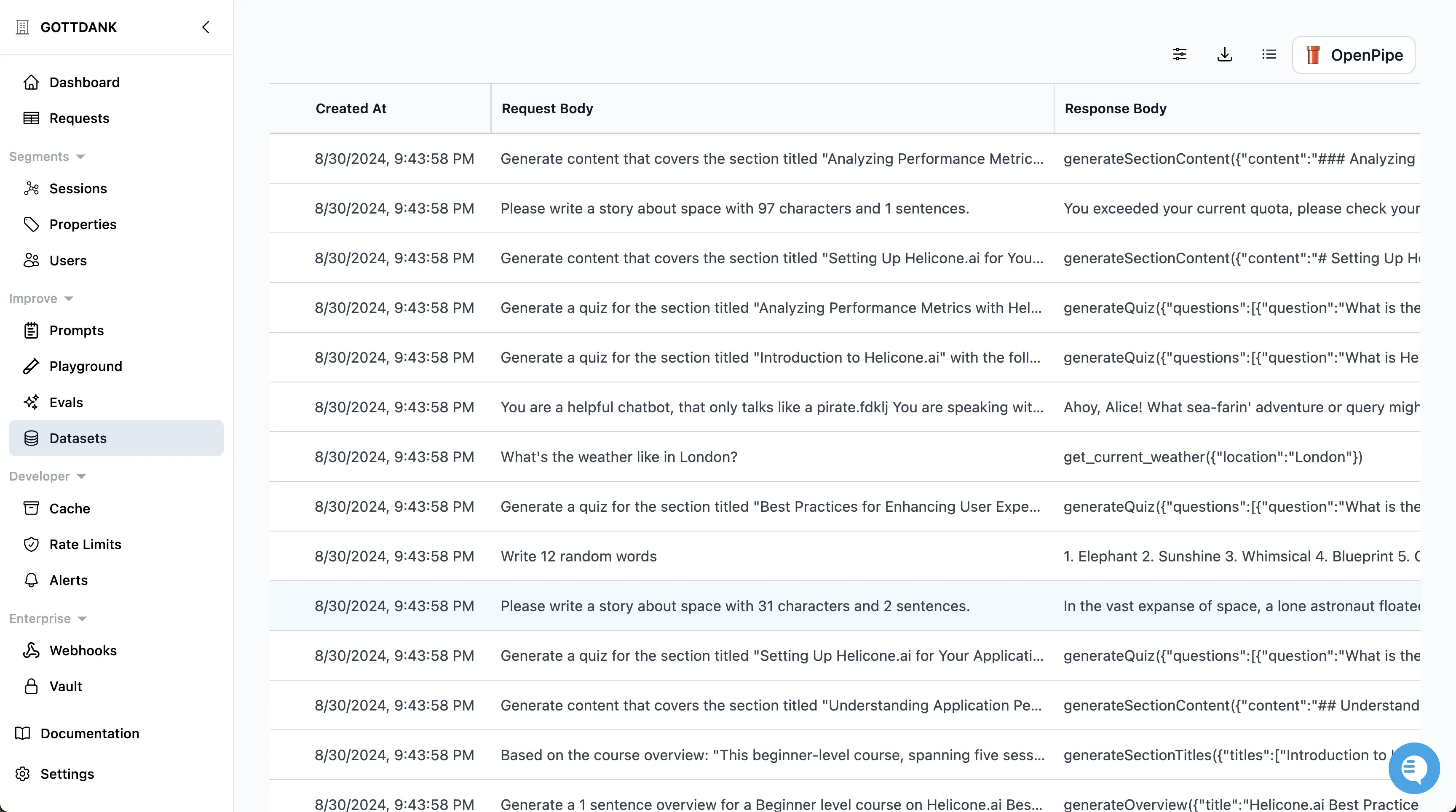Viewport: 1456px width, 812px height.
Task: Collapse the Improve section
Action: (x=68, y=299)
